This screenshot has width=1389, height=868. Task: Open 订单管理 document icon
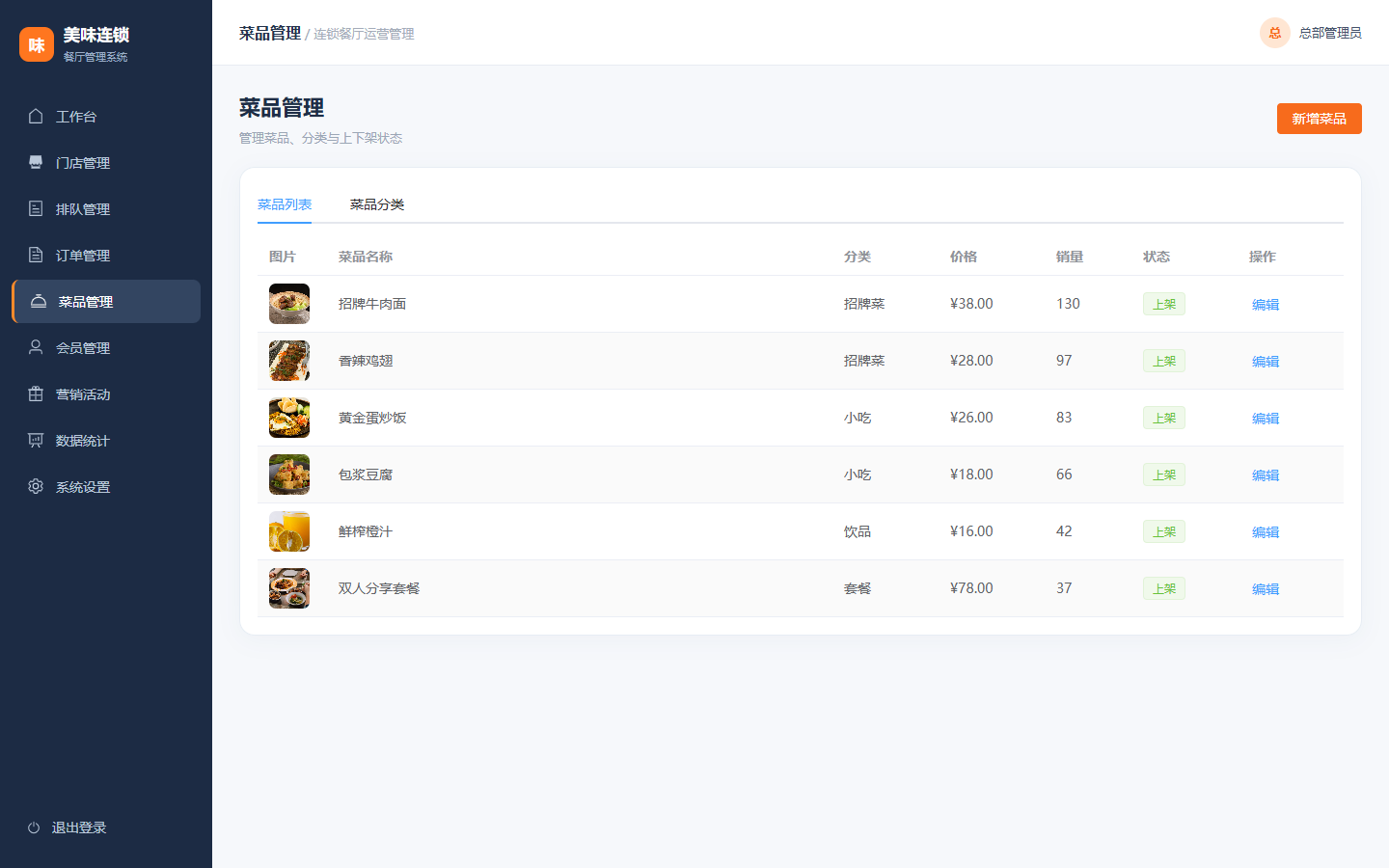tap(36, 255)
